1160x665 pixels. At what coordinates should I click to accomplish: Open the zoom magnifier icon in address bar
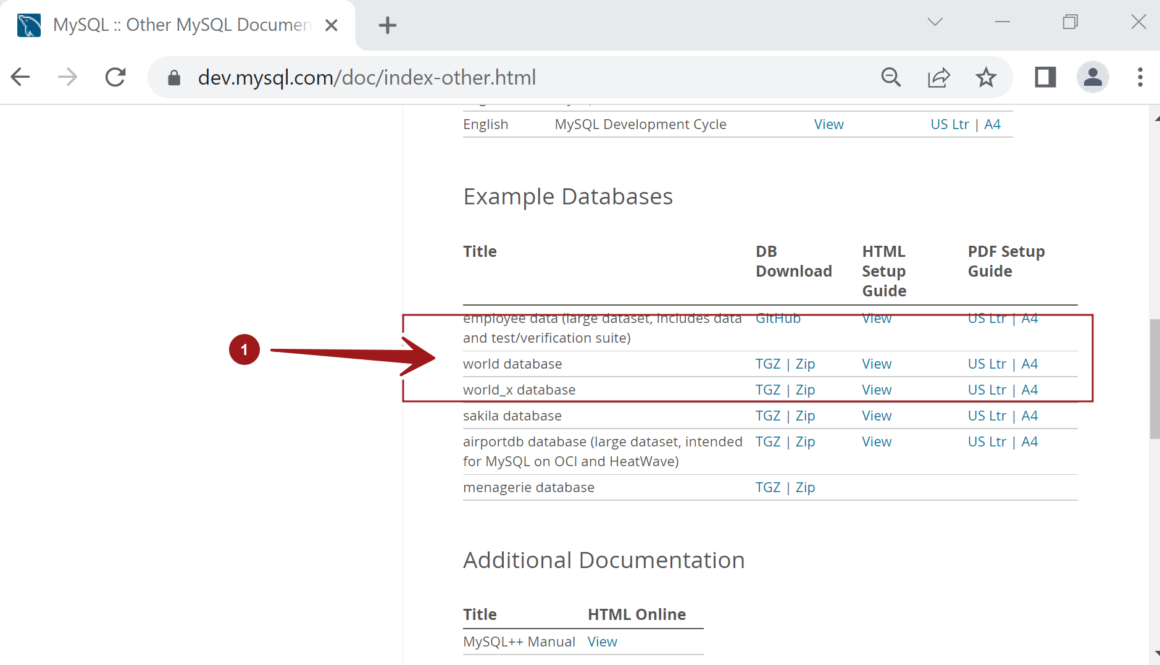pyautogui.click(x=890, y=77)
